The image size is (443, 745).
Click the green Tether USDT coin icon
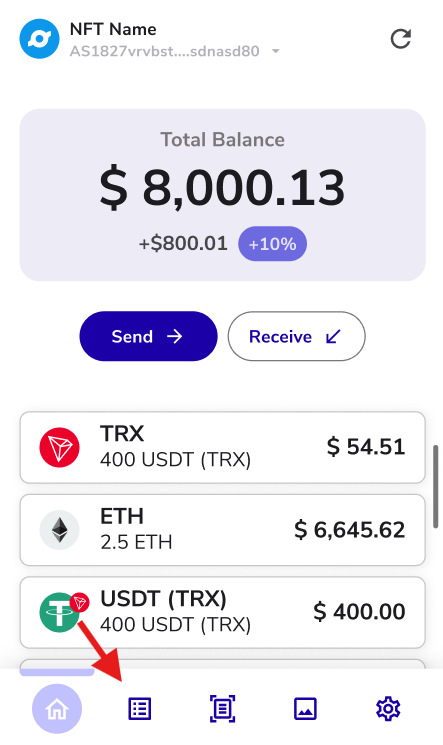tap(60, 612)
